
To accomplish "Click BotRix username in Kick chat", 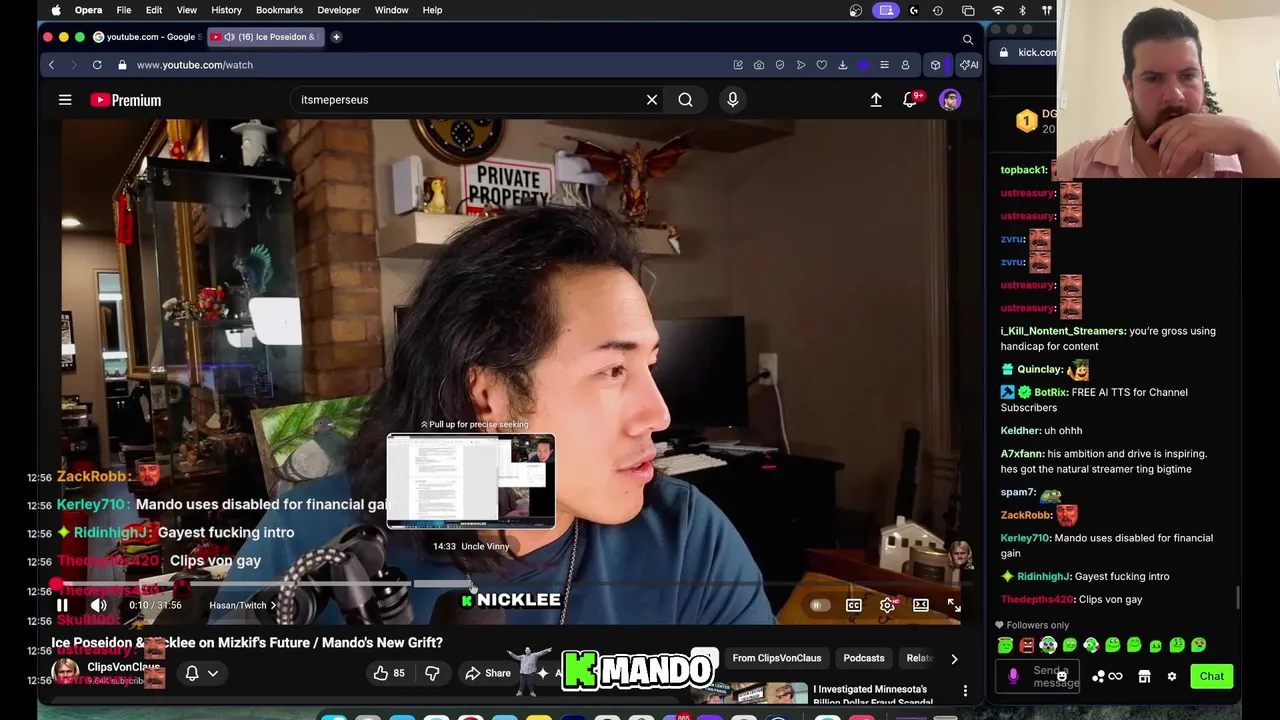I will pos(1051,392).
